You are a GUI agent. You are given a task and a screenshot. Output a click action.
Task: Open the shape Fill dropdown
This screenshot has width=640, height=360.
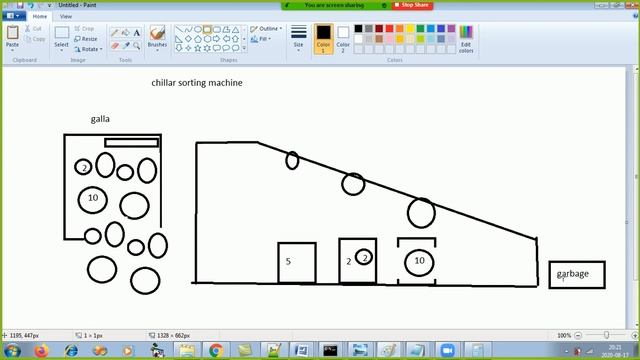pos(260,39)
